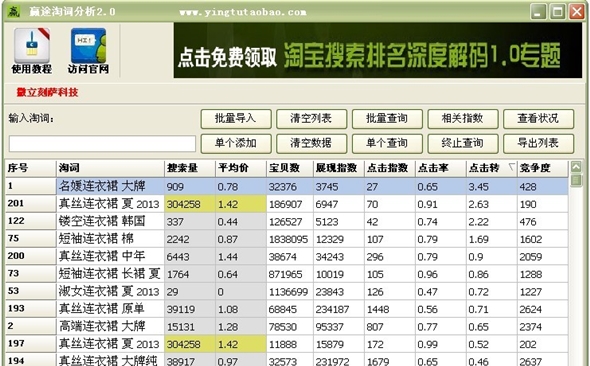The width and height of the screenshot is (590, 366).
Task: Select keyword cell 真丝连衣裙 中年
Action: point(110,256)
